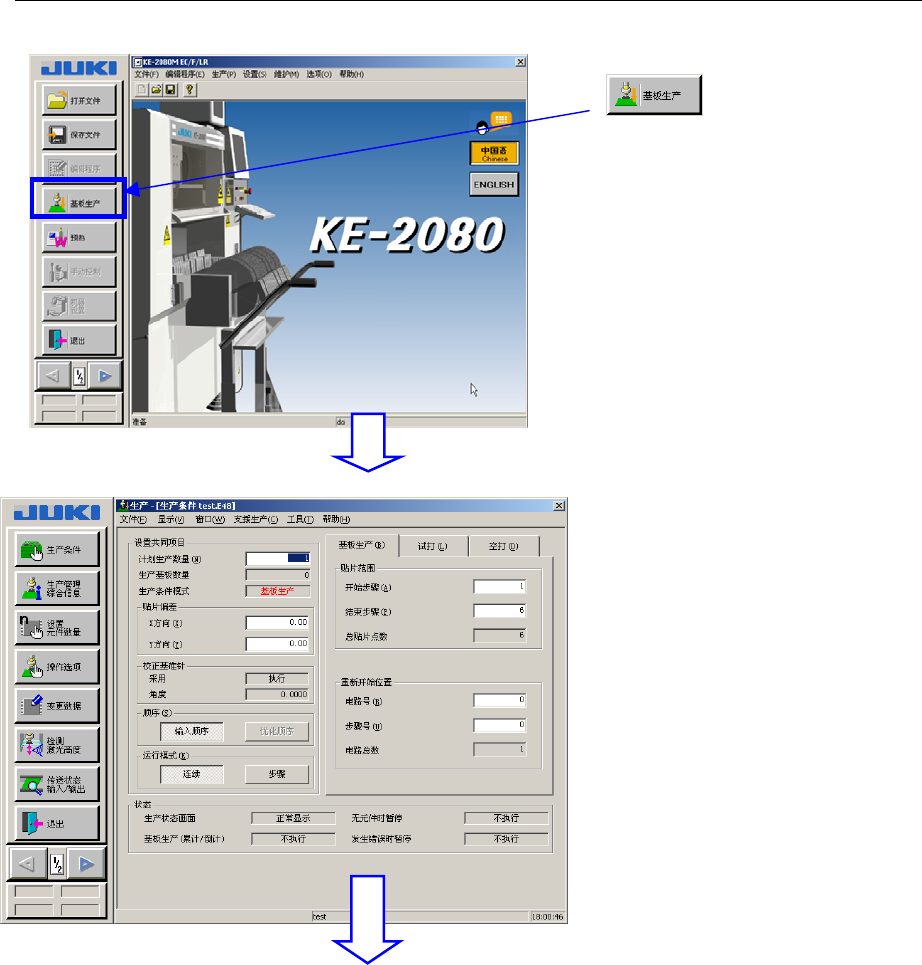922x965 pixels.
Task: Switch to the 试打(L) tab
Action: click(x=433, y=547)
